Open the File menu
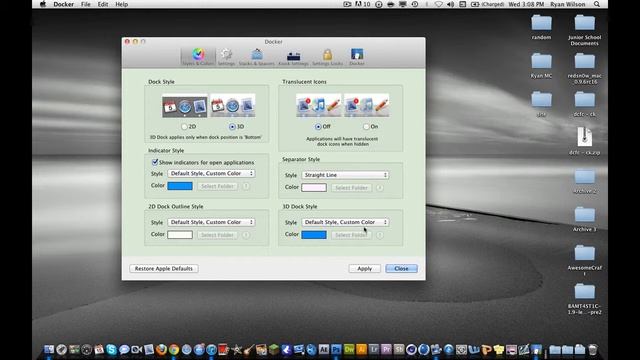Image resolution: width=640 pixels, height=360 pixels. click(86, 4)
